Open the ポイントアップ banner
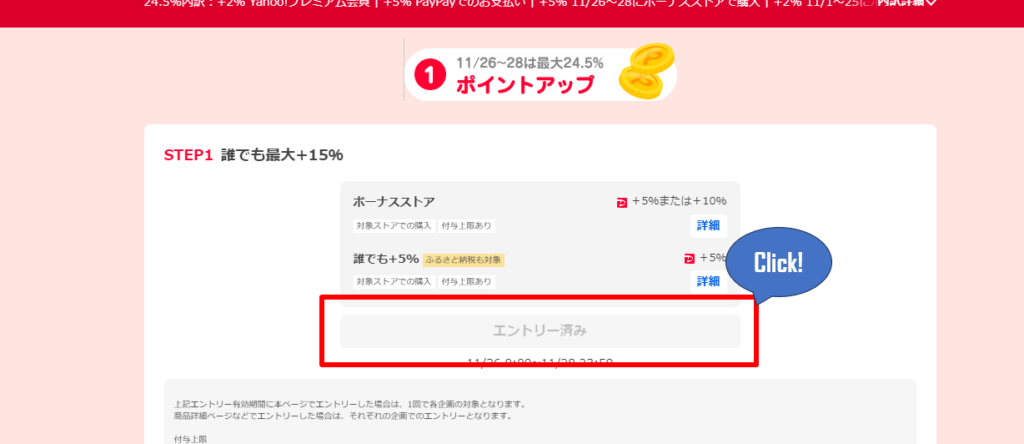 click(540, 73)
